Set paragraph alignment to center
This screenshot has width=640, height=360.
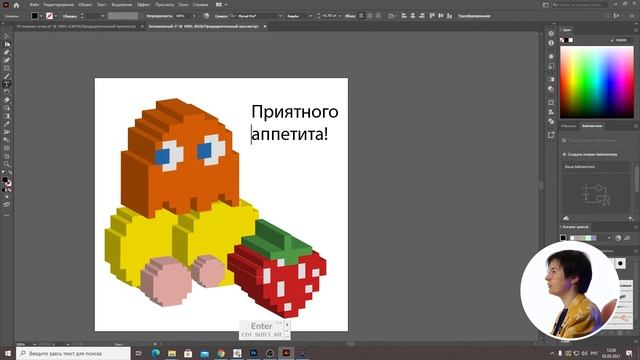pos(370,16)
